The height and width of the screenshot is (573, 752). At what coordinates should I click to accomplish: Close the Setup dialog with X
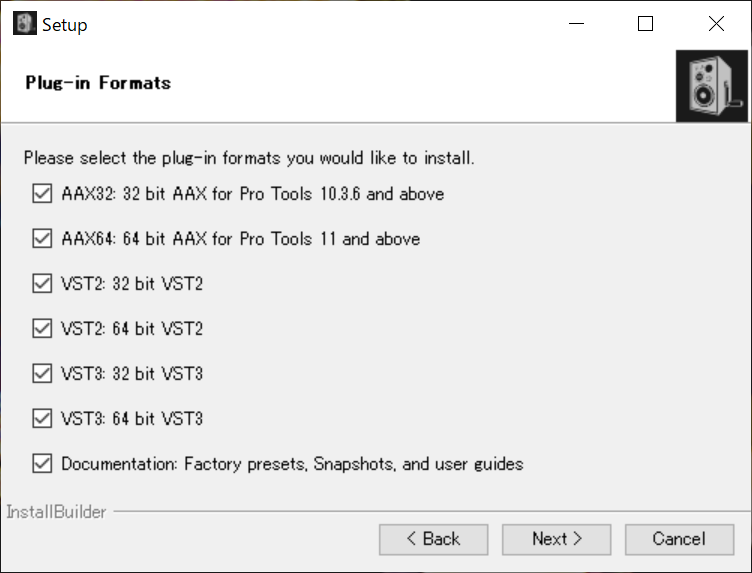point(716,24)
